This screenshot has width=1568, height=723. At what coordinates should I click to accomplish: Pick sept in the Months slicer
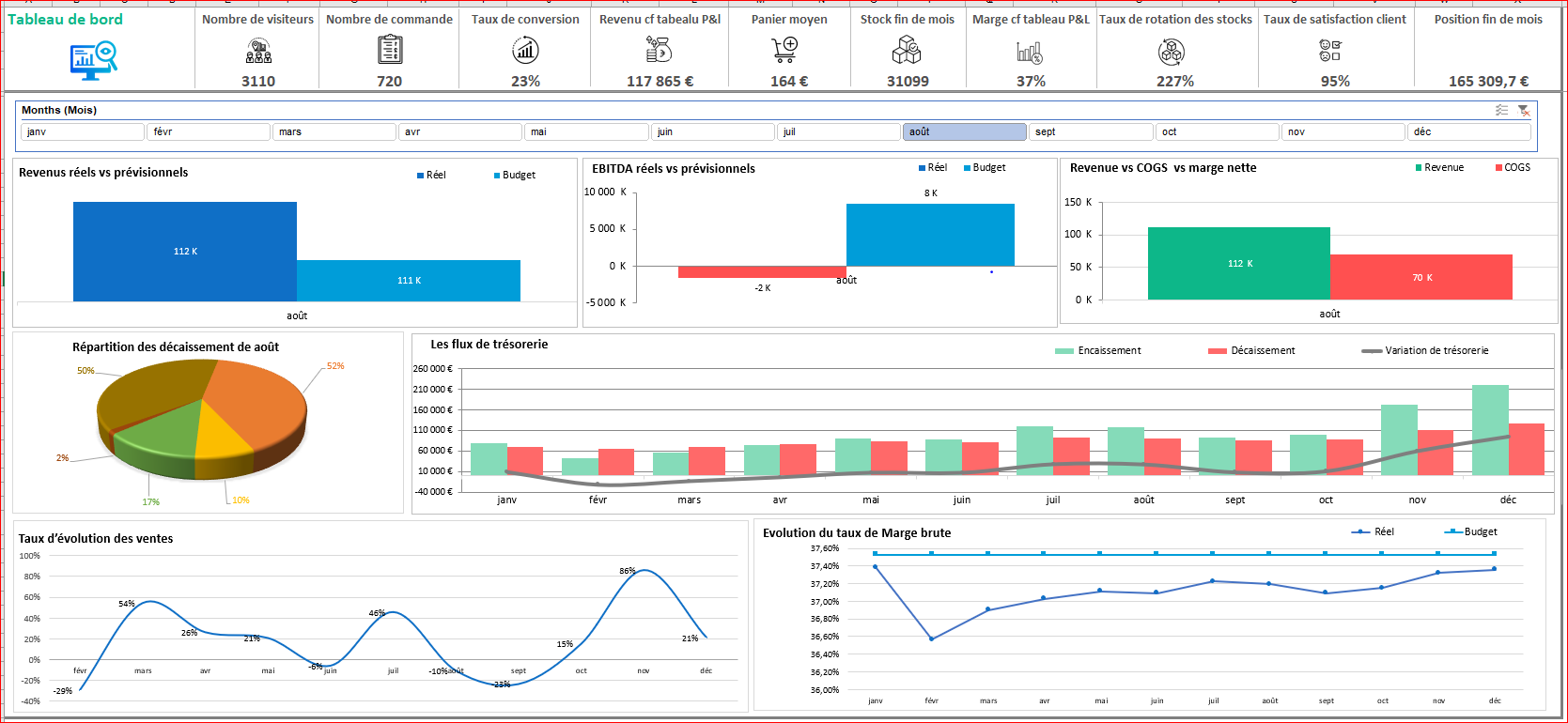[x=1090, y=132]
